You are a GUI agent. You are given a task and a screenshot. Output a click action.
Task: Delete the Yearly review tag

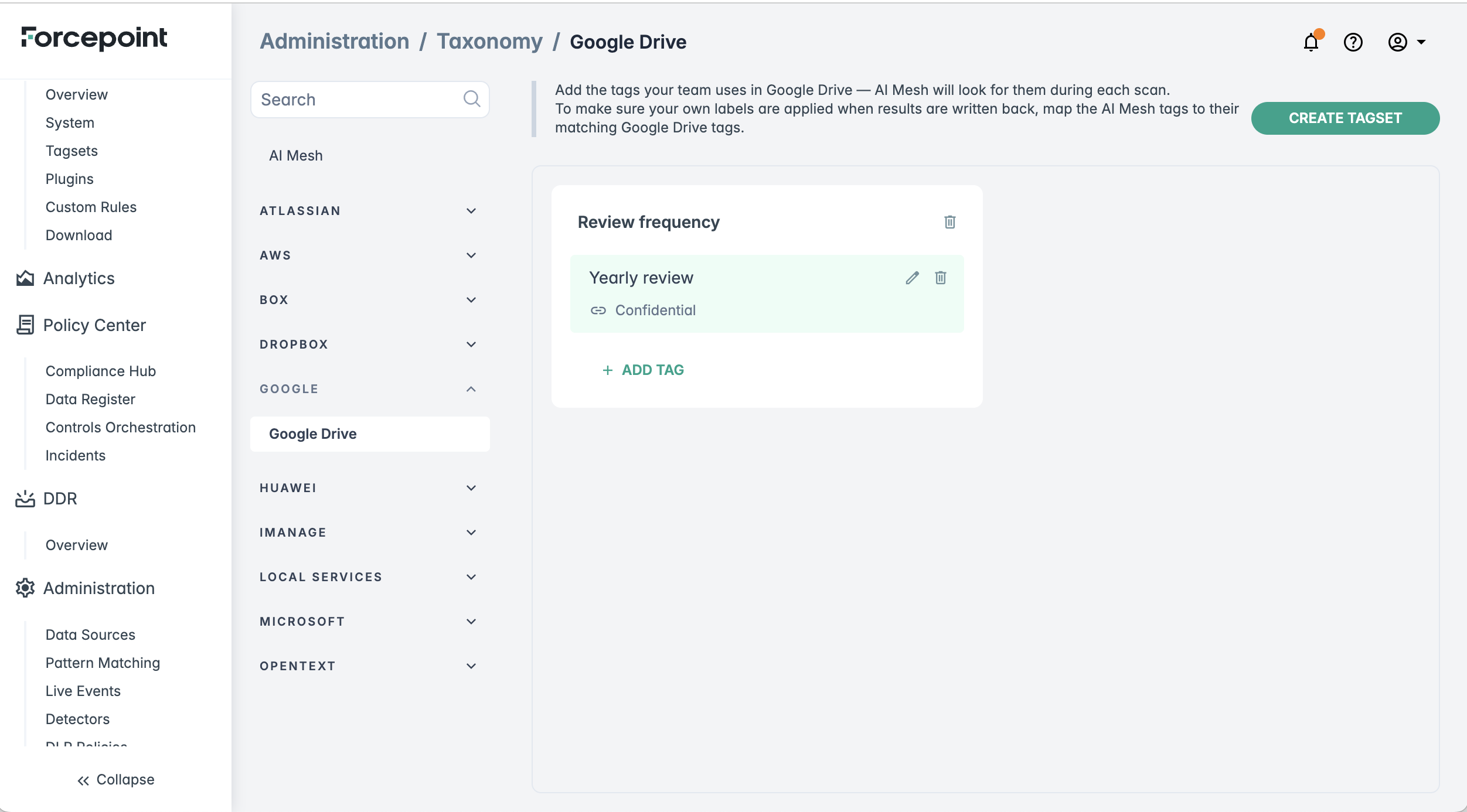click(940, 278)
